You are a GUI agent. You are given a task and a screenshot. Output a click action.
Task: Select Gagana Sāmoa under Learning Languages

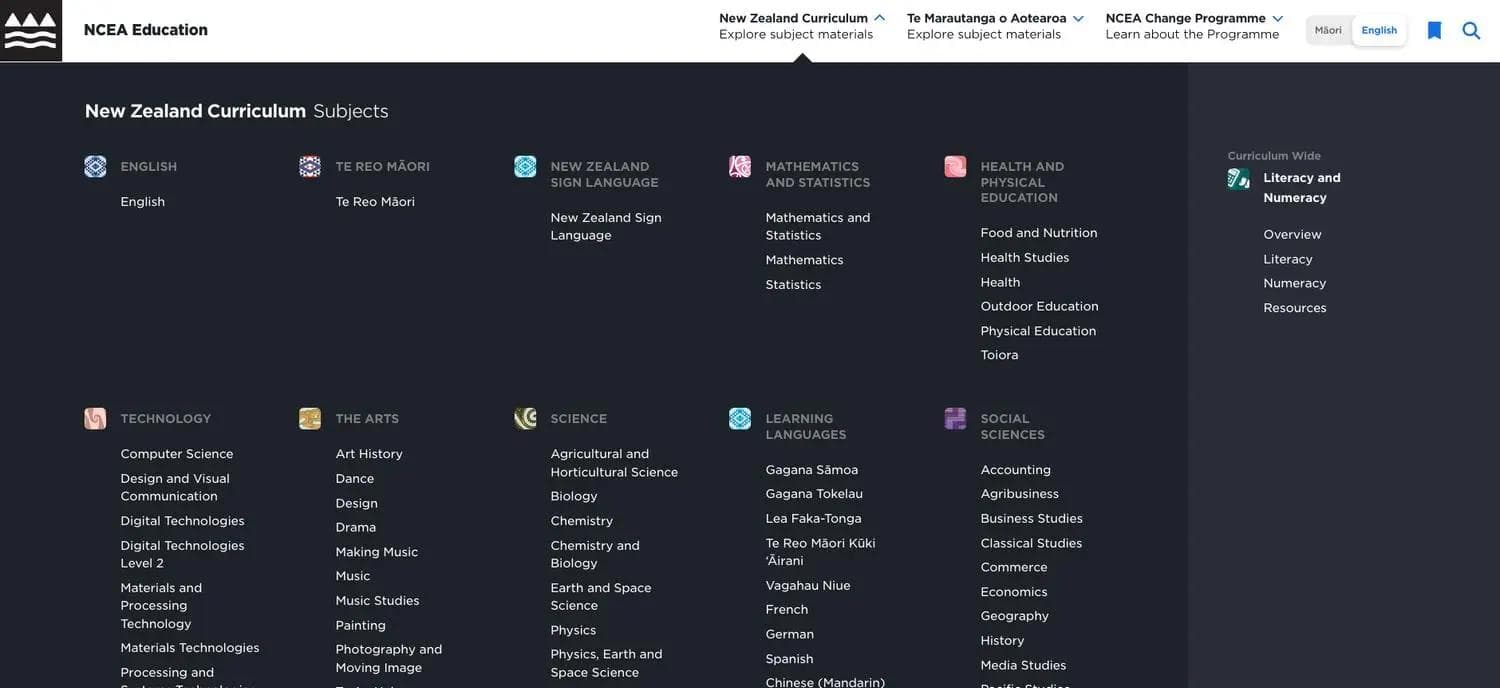811,470
